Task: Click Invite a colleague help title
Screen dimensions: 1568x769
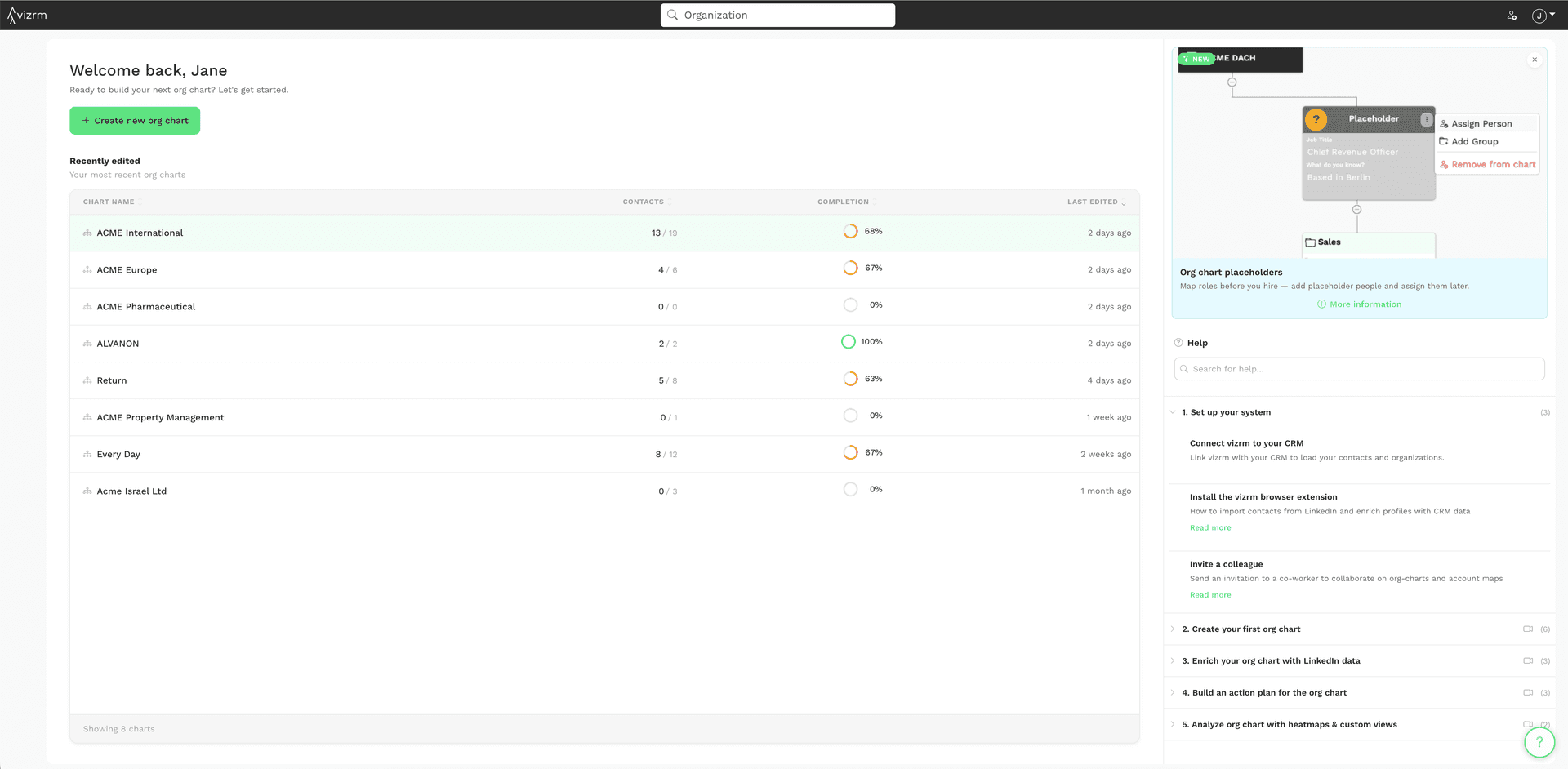Action: (1226, 564)
